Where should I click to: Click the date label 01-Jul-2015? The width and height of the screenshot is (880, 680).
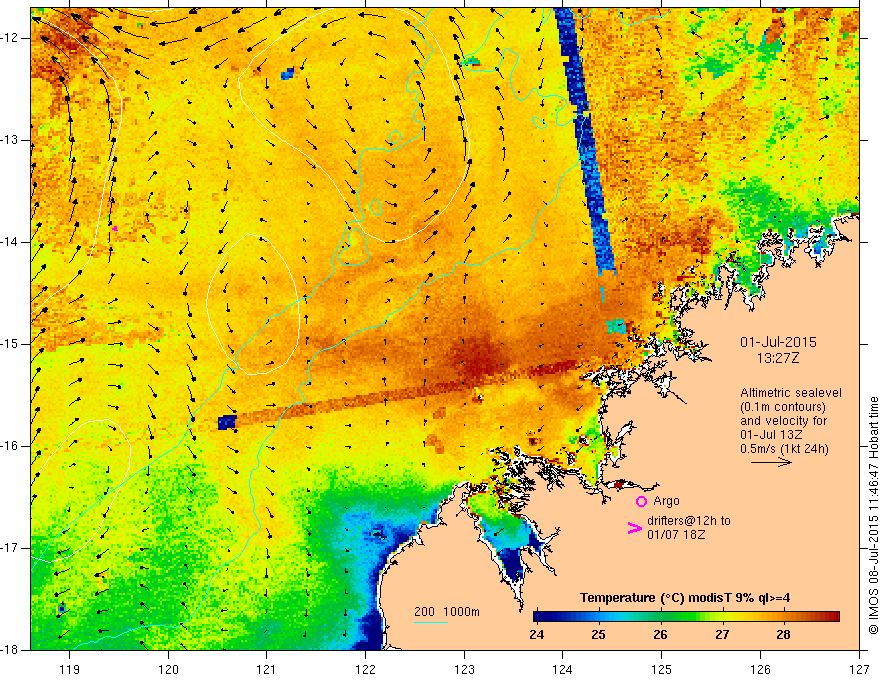click(x=778, y=342)
